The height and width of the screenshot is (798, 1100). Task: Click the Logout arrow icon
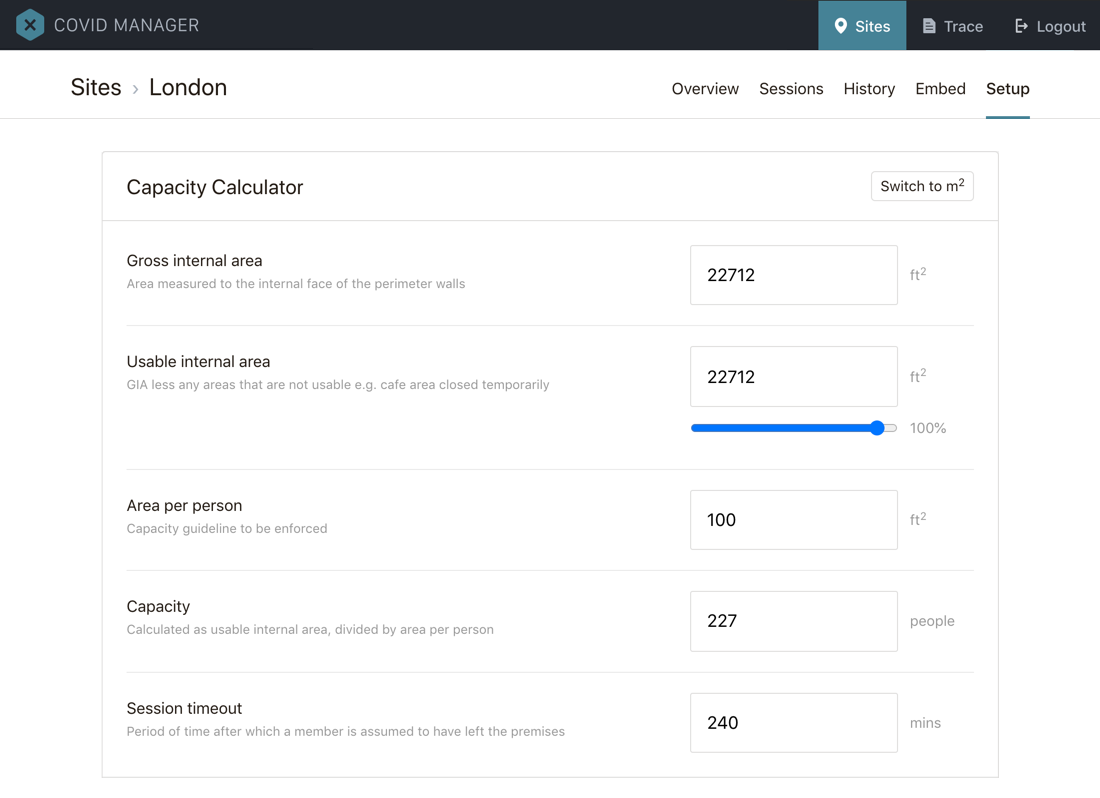[1021, 26]
